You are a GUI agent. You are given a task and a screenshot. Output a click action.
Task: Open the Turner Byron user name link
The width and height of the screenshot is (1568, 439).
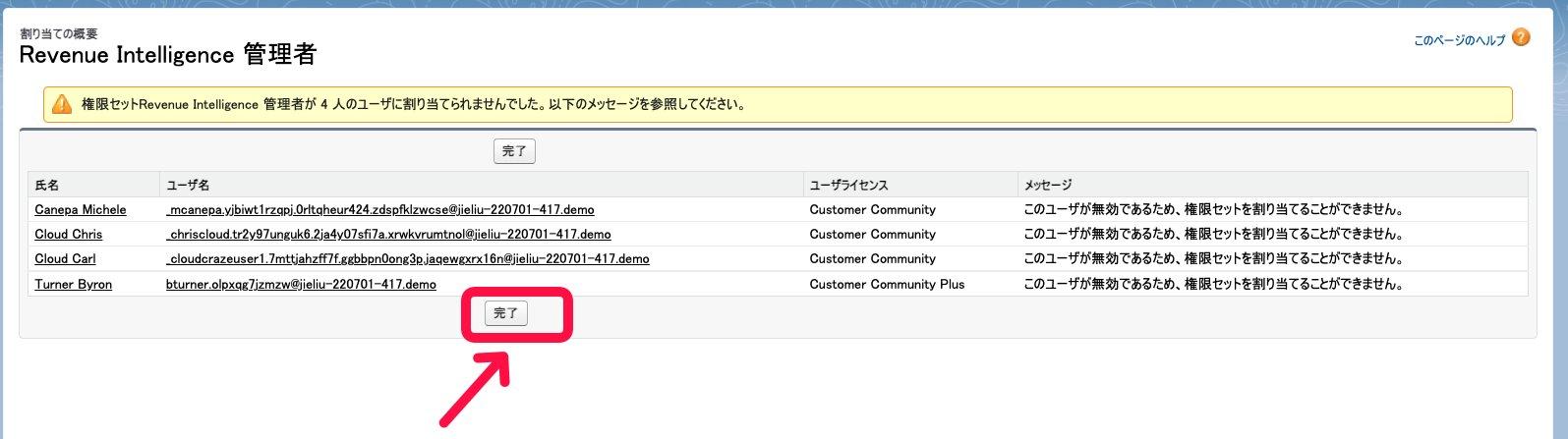tap(74, 284)
